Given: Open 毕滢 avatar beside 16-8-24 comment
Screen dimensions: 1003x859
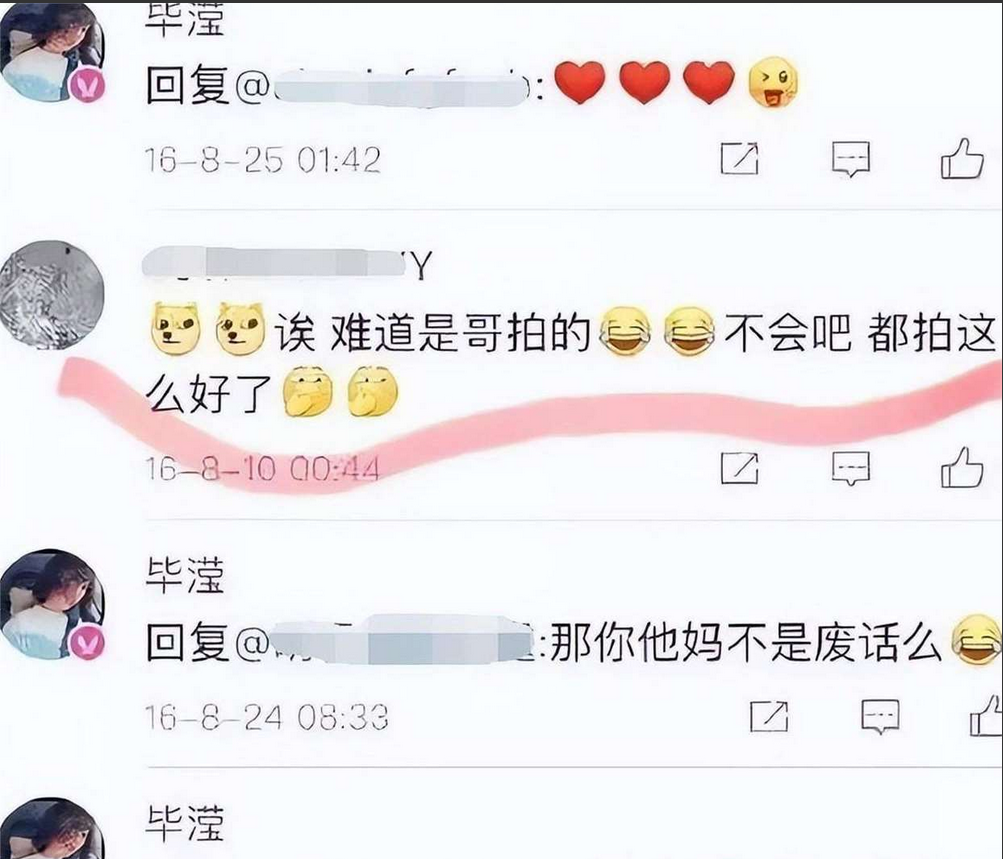Looking at the screenshot, I should tap(52, 604).
